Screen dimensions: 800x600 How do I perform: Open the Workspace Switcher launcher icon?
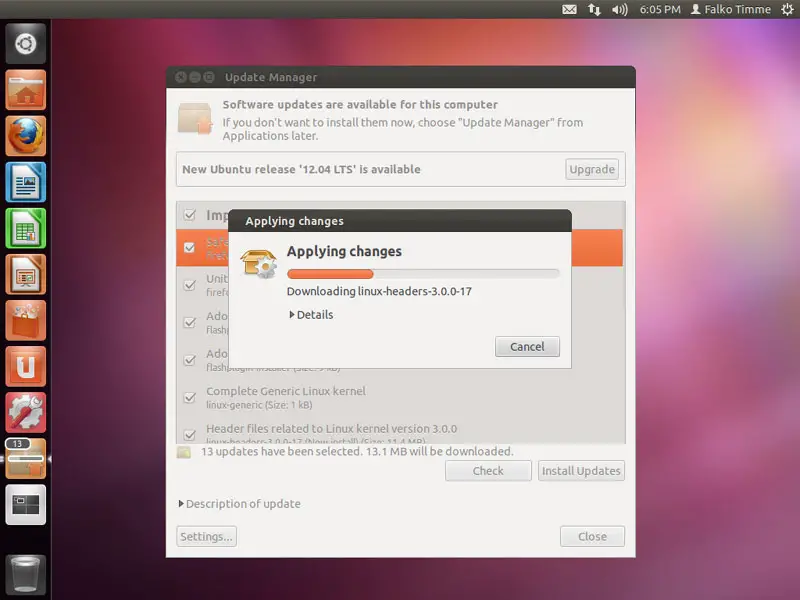[26, 505]
